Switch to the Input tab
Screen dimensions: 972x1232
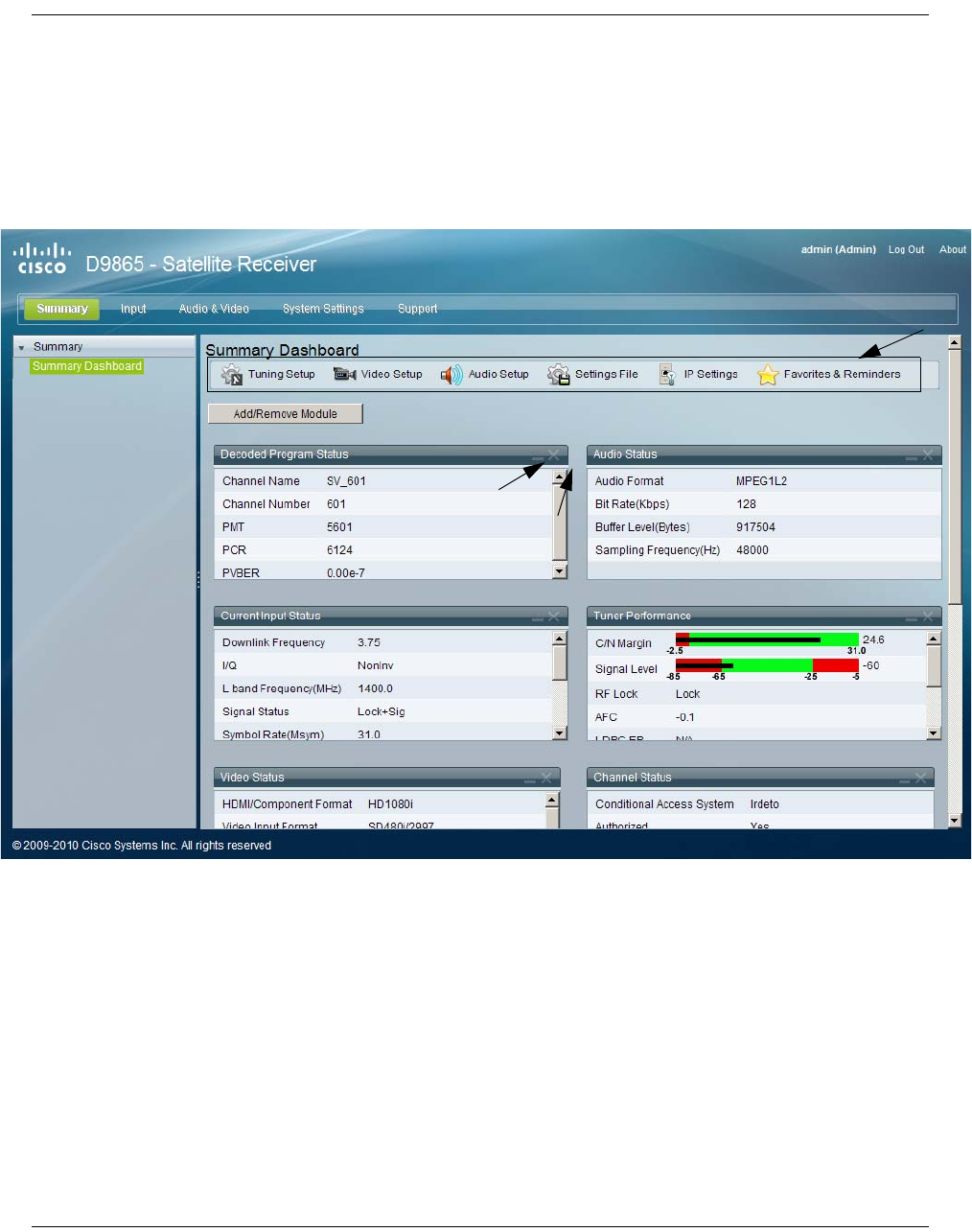pos(133,309)
